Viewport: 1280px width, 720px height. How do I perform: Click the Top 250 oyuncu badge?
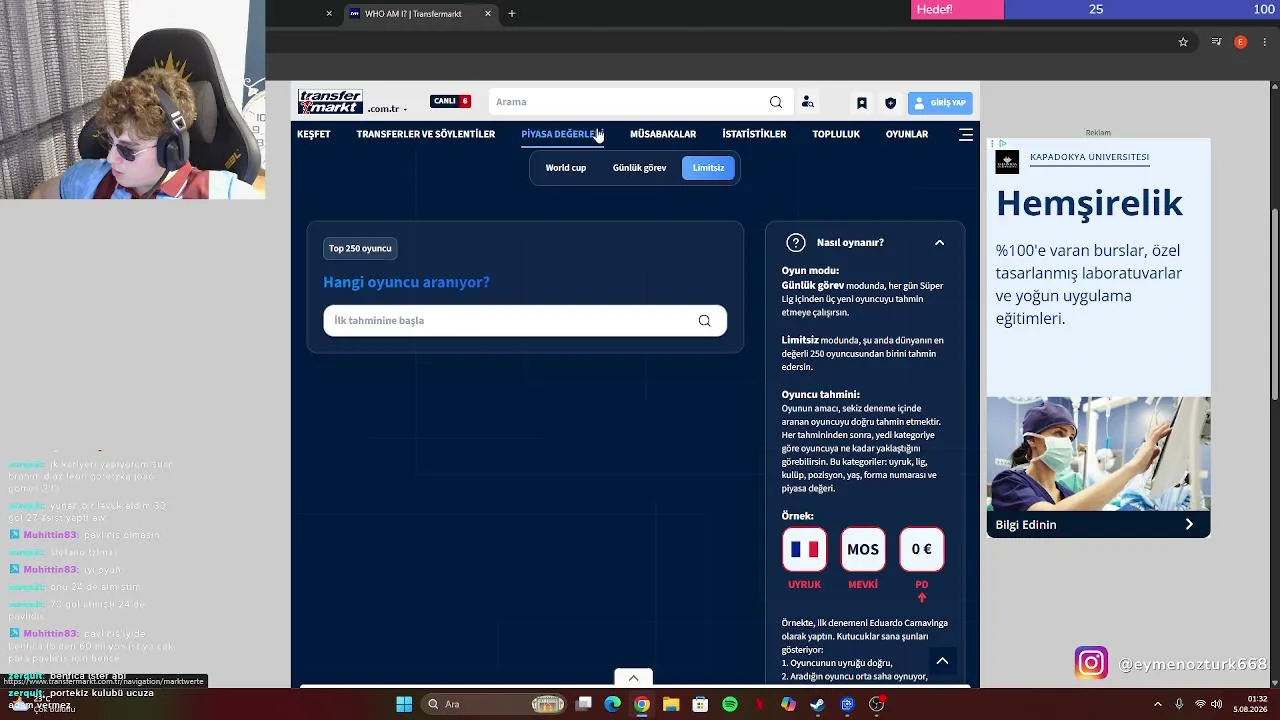[360, 248]
